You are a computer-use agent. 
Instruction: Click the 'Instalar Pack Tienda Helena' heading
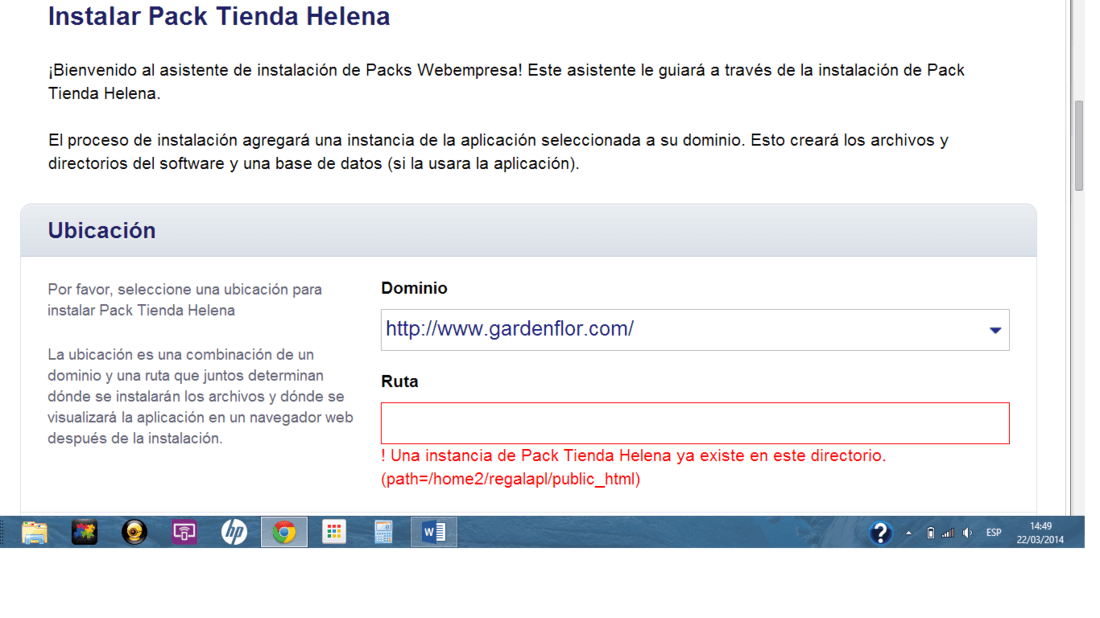[x=219, y=16]
